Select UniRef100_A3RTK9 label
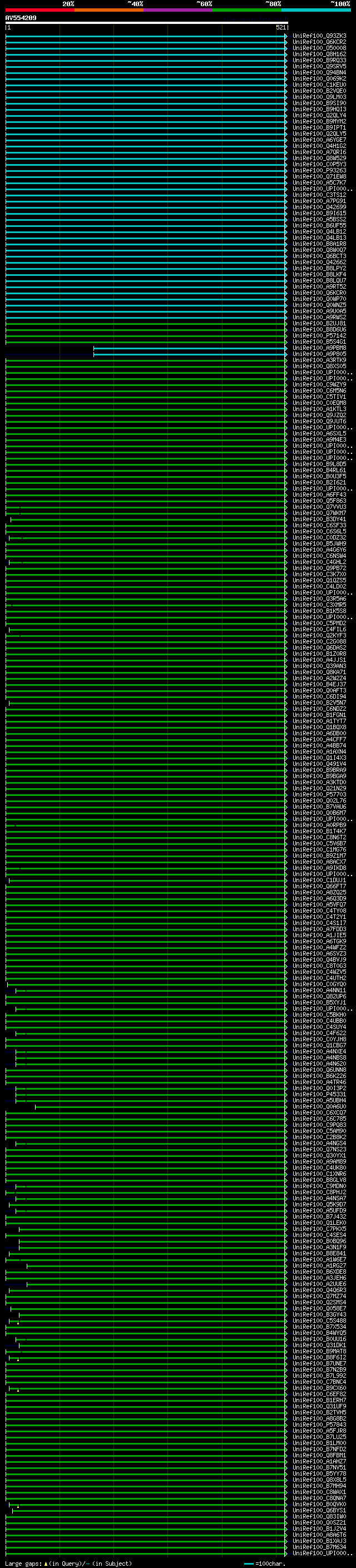 coord(319,360)
